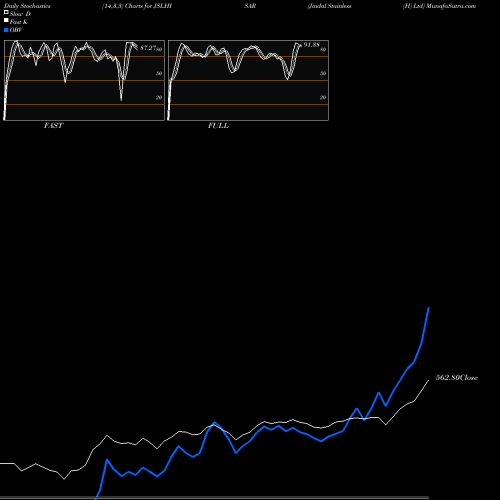Screen dimensions: 500x500
Task: Click the 50 axis label in FAST chart
Action: (159, 73)
